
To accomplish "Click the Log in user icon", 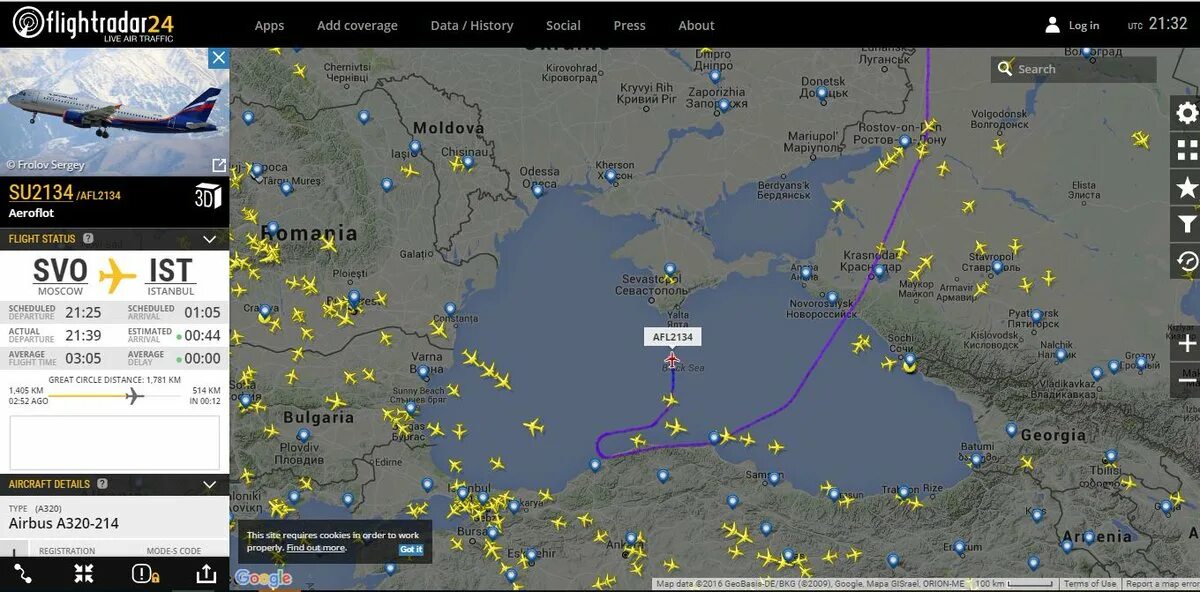I will [1052, 25].
